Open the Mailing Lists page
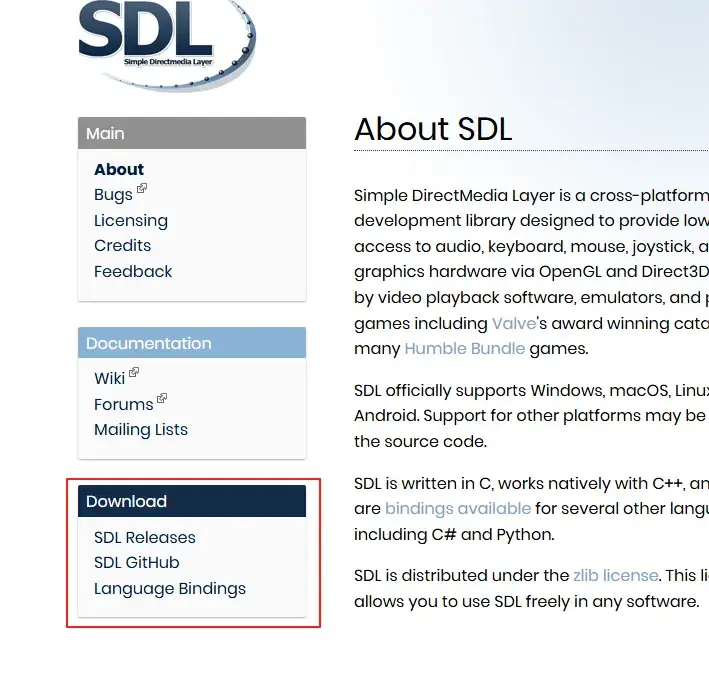The width and height of the screenshot is (709, 696). coord(141,430)
